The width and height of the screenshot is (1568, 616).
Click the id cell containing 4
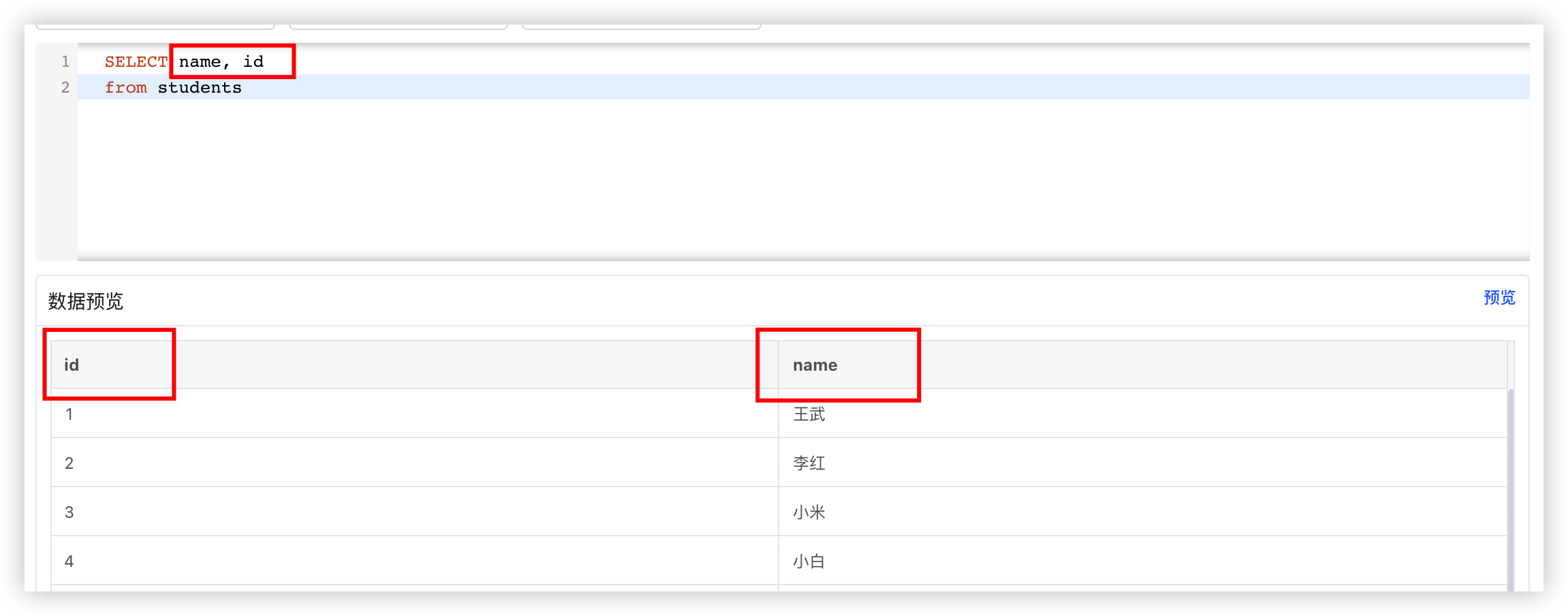click(x=69, y=560)
